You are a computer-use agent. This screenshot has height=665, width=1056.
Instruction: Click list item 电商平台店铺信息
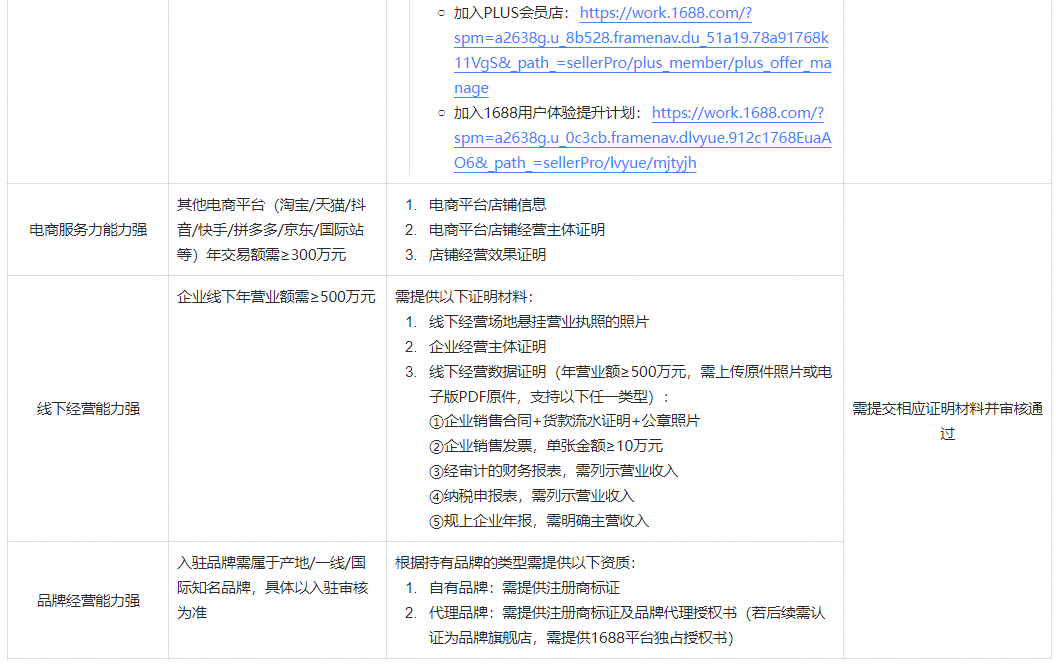click(487, 204)
